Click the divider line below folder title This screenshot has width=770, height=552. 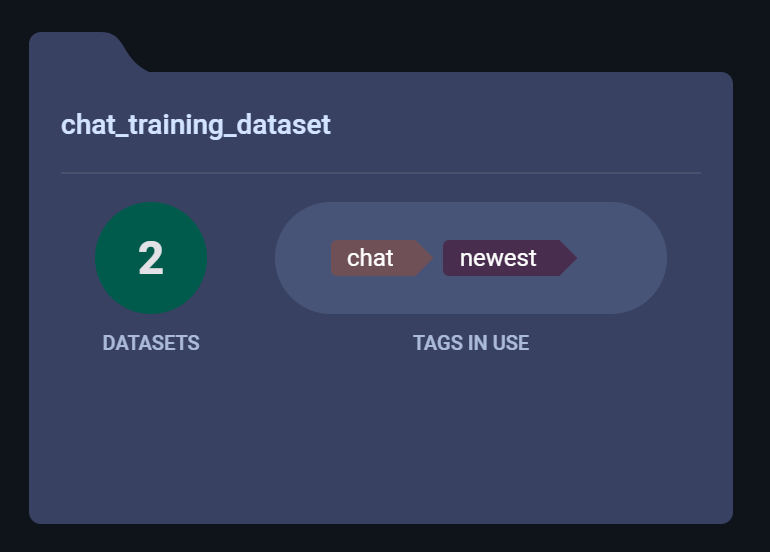click(381, 173)
